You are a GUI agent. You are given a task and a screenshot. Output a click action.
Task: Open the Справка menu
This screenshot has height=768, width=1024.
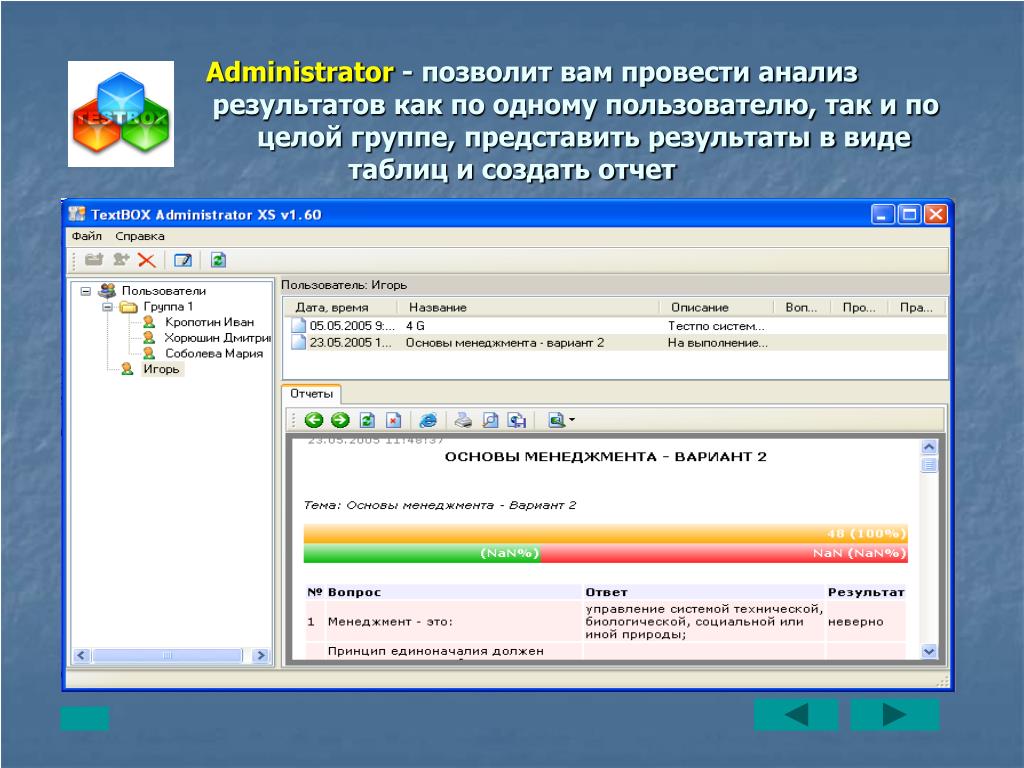point(140,236)
